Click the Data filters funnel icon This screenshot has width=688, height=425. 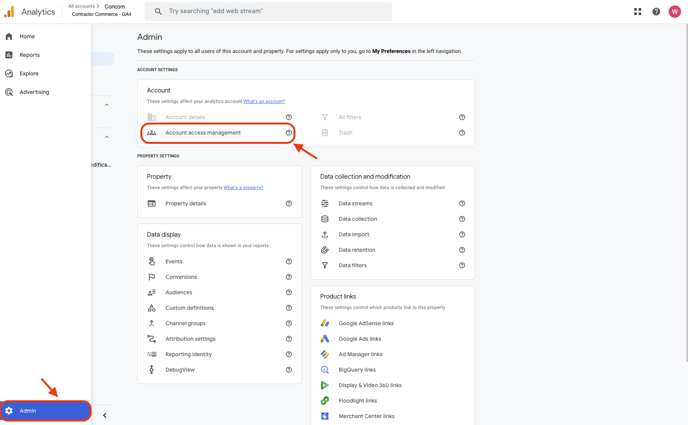tap(325, 265)
